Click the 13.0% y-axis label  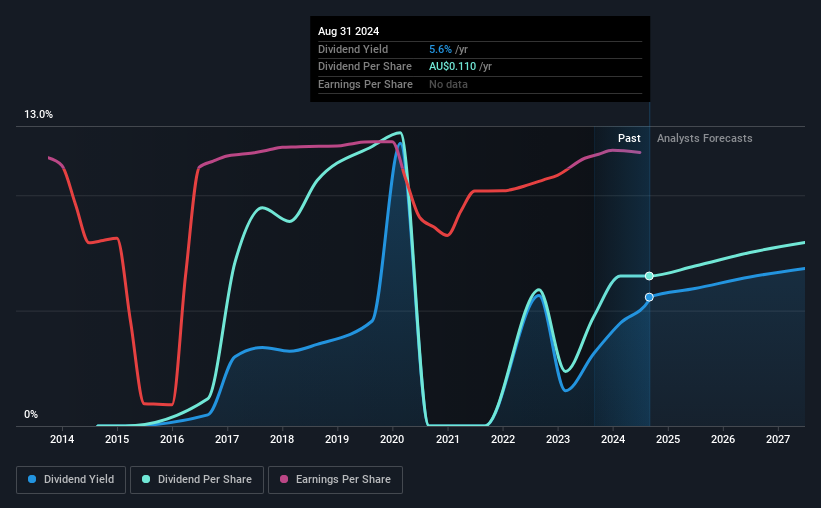point(38,115)
